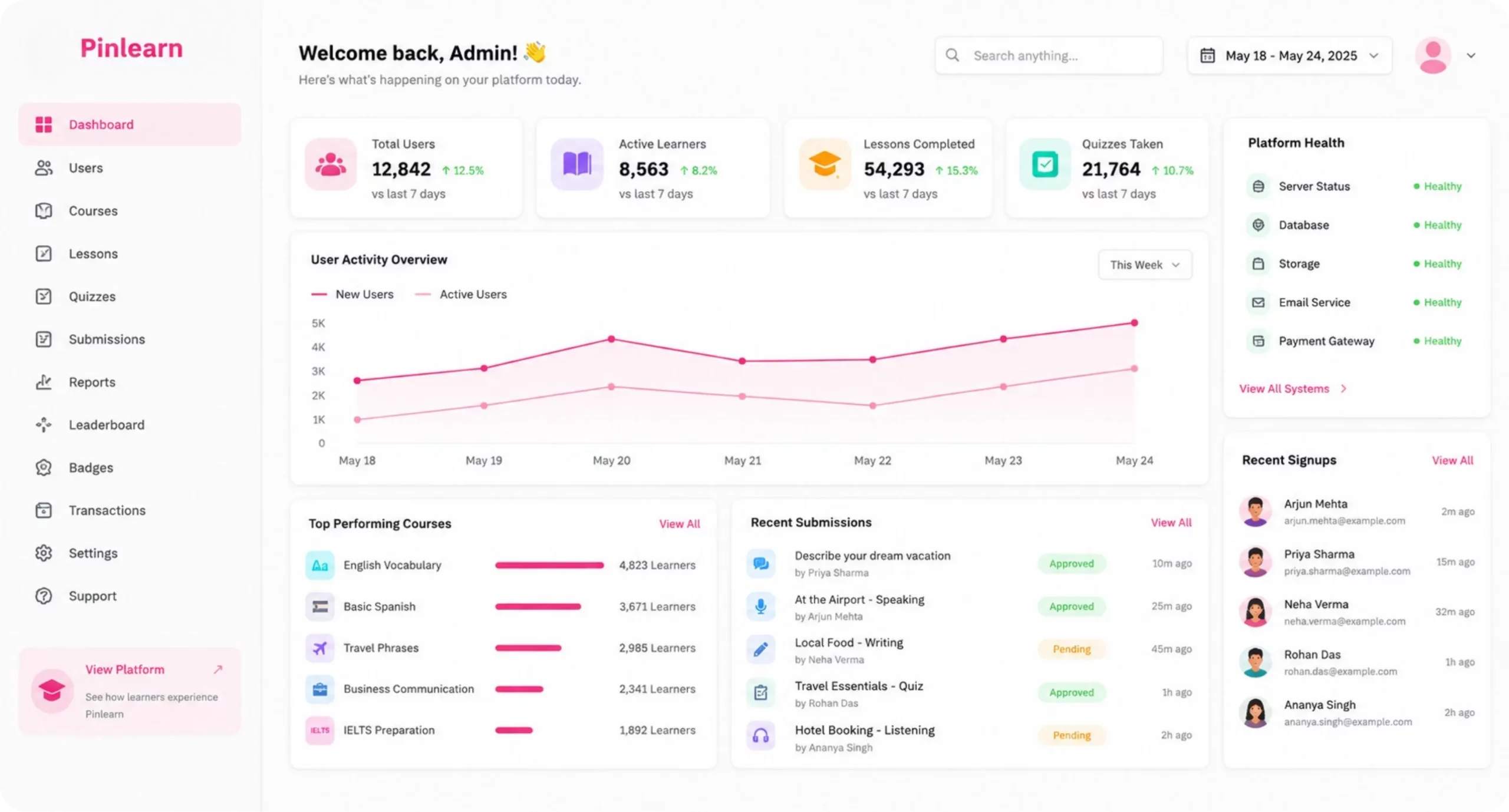Click the Travel Phrases airplane icon
Viewport: 1509px width, 812px height.
tap(319, 648)
